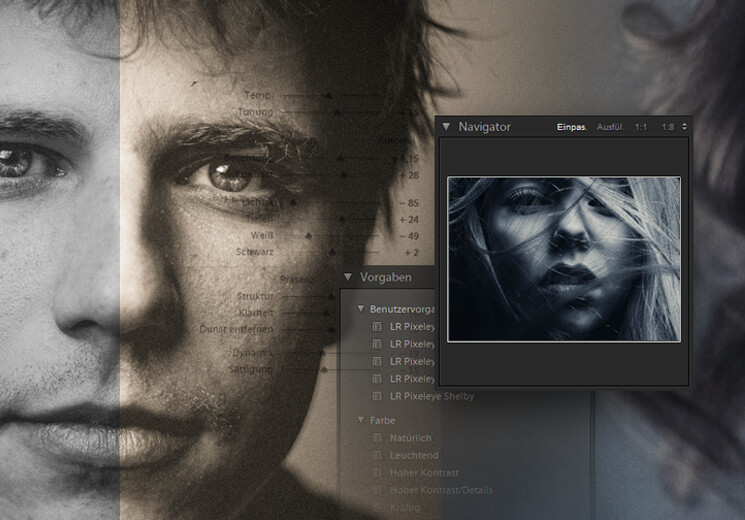This screenshot has height=520, width=745.
Task: Click the Dynamik slider handle
Action: coord(324,353)
